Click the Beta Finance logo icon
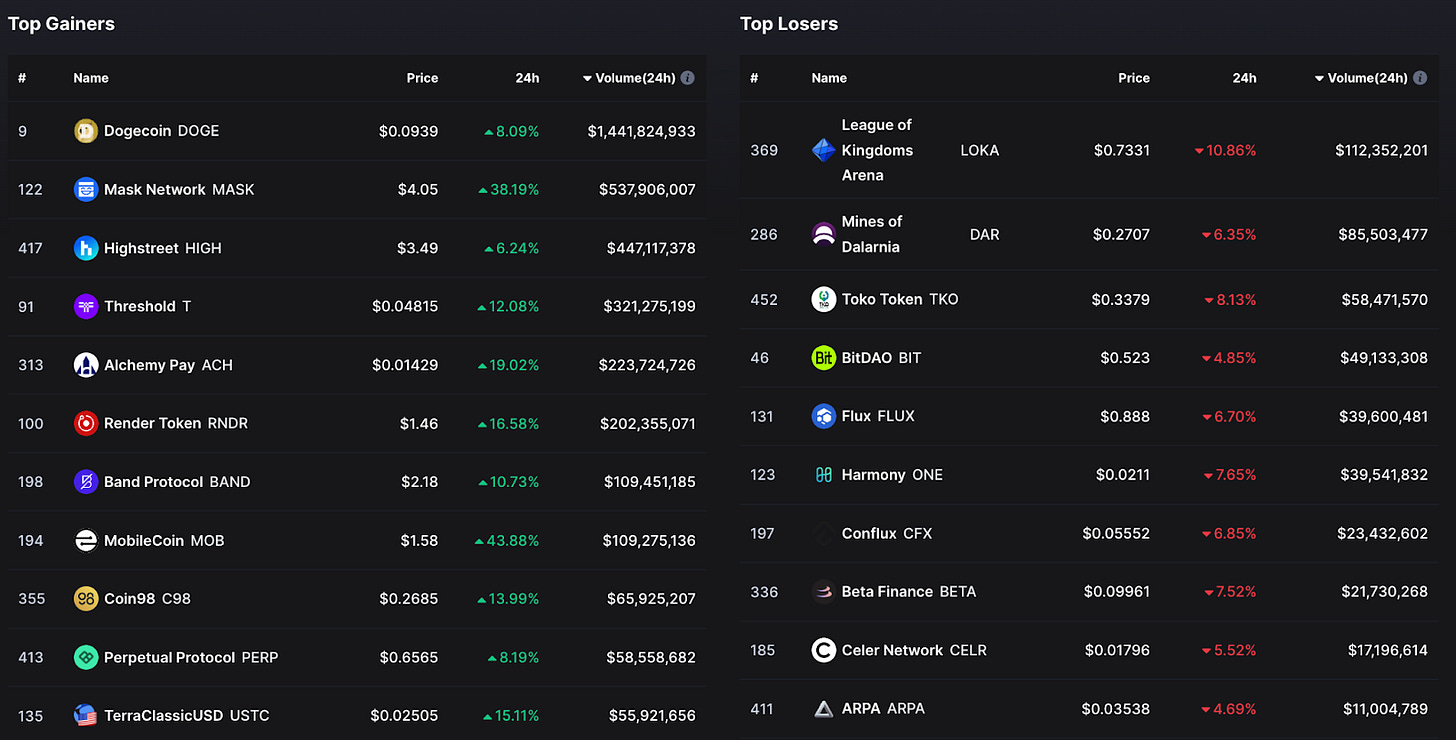The width and height of the screenshot is (1456, 740). coord(823,592)
